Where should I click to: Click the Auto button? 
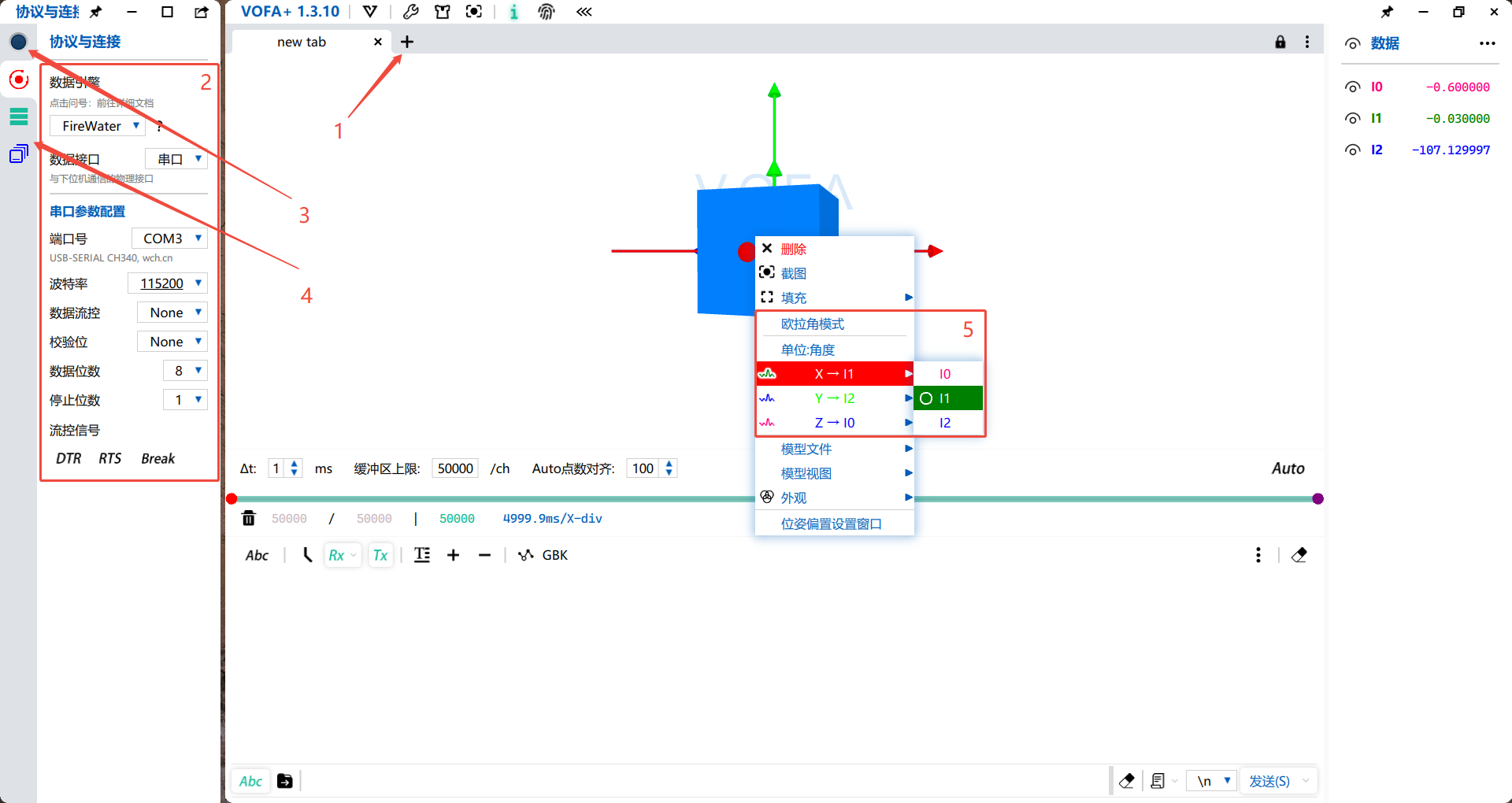pos(1288,468)
